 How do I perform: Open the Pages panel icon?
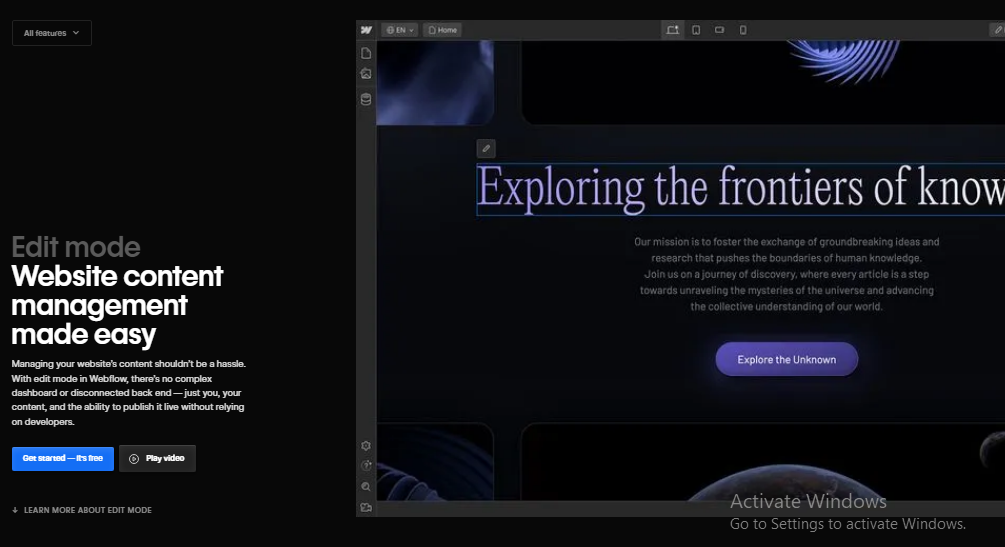366,53
